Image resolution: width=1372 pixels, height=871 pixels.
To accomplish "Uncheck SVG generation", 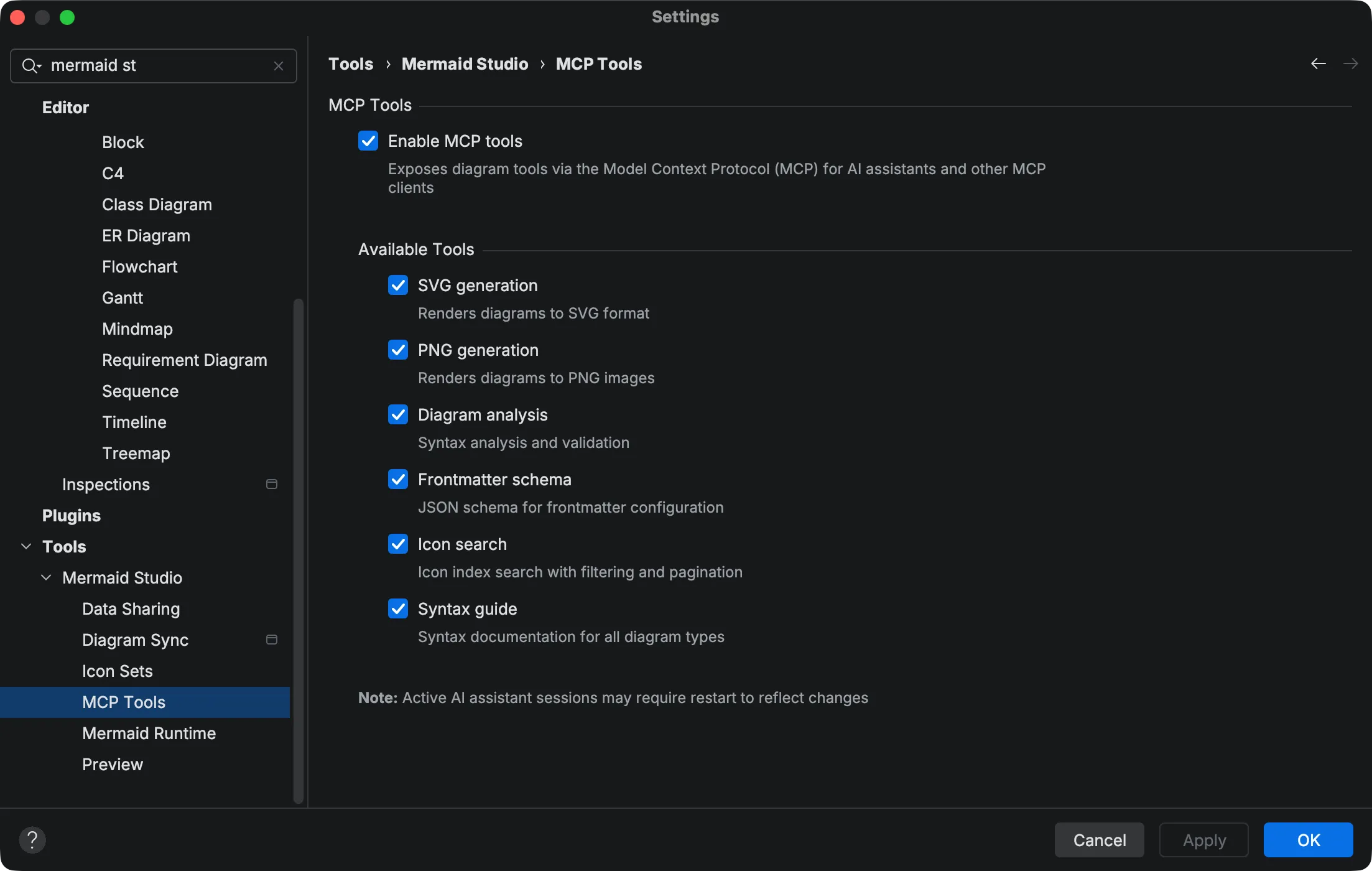I will (x=398, y=285).
